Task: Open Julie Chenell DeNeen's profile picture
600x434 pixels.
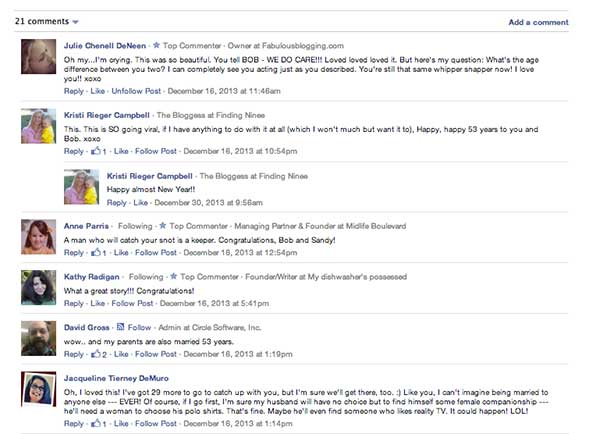Action: pos(38,56)
